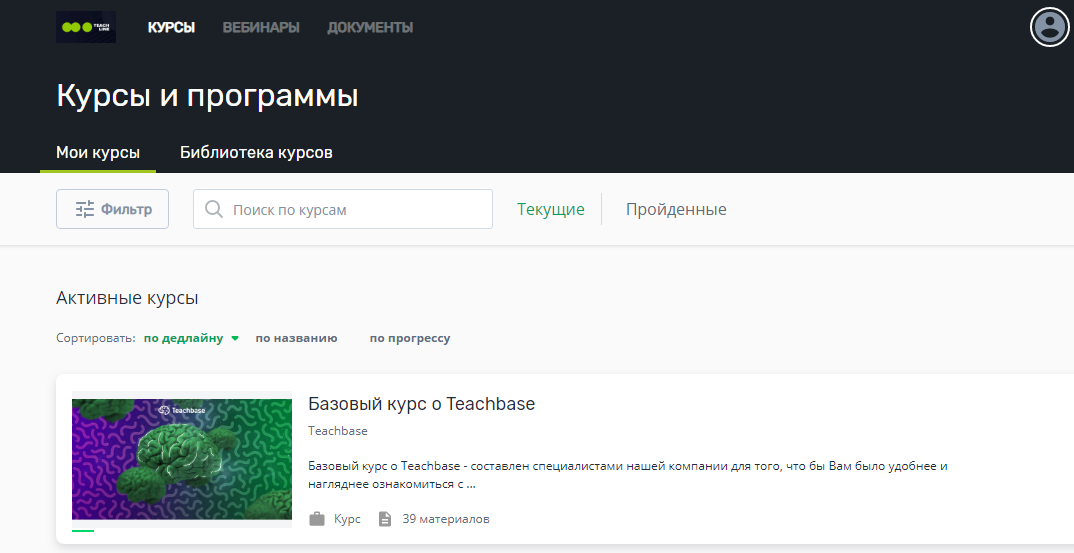This screenshot has width=1074, height=553.
Task: Click the filter sliders icon
Action: (x=85, y=209)
